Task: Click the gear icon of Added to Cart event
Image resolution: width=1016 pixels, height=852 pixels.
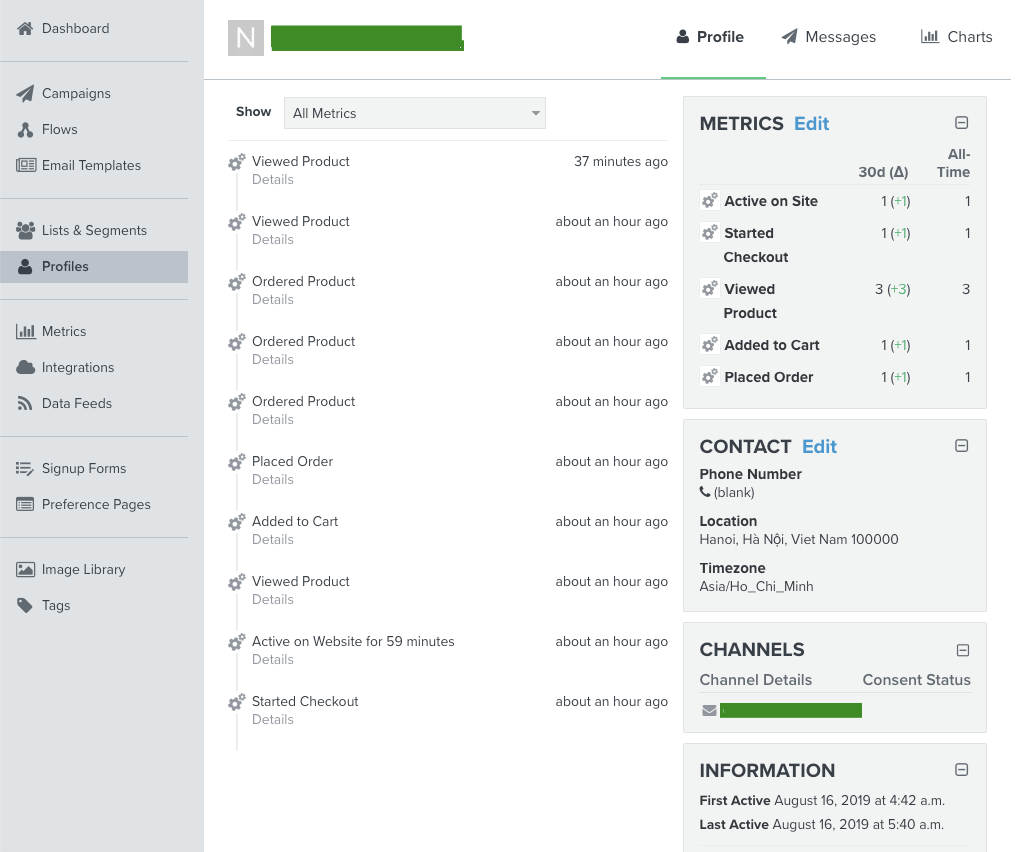Action: pyautogui.click(x=237, y=522)
